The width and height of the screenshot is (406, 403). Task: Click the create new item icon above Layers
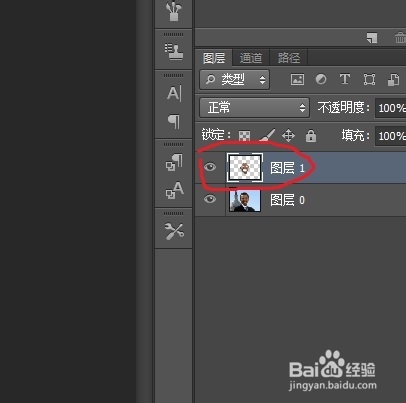point(372,38)
